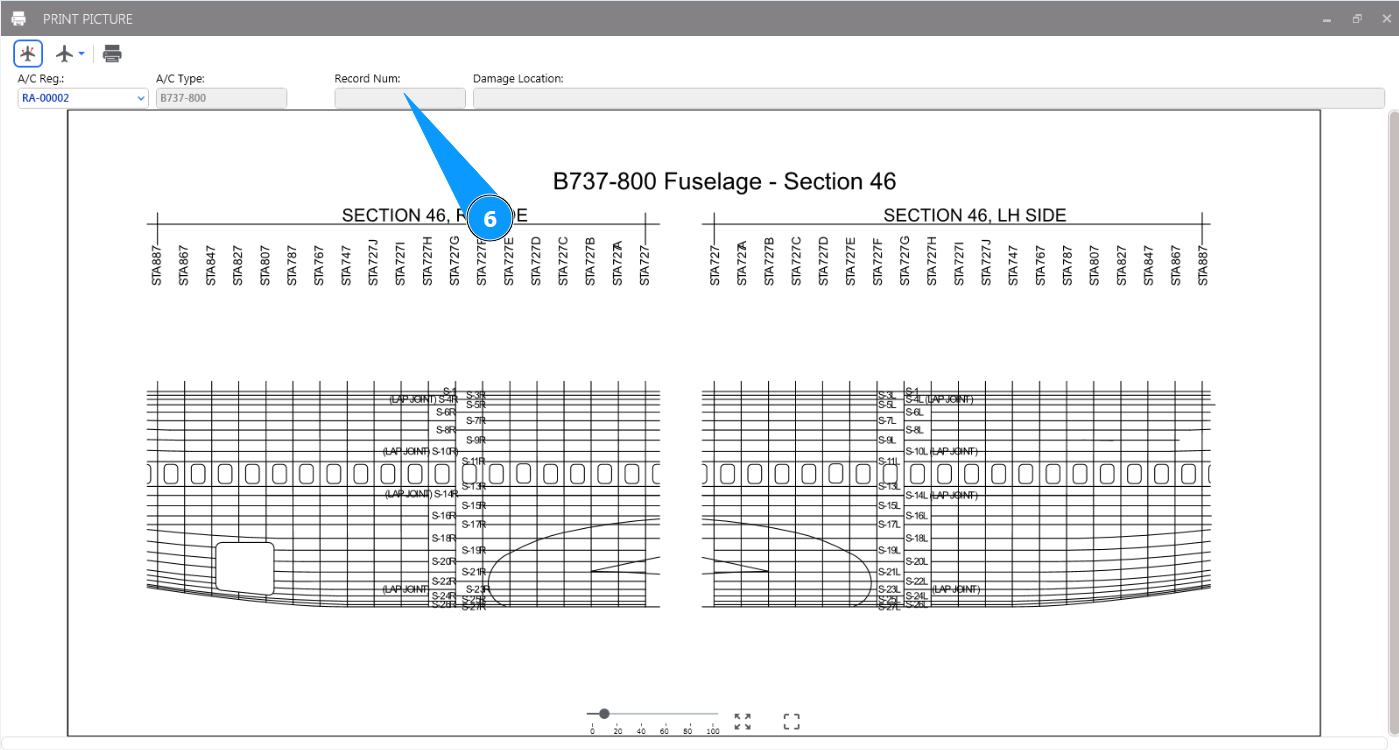This screenshot has height=750, width=1399.
Task: Click the 'A/C Reg.:' label
Action: point(41,78)
